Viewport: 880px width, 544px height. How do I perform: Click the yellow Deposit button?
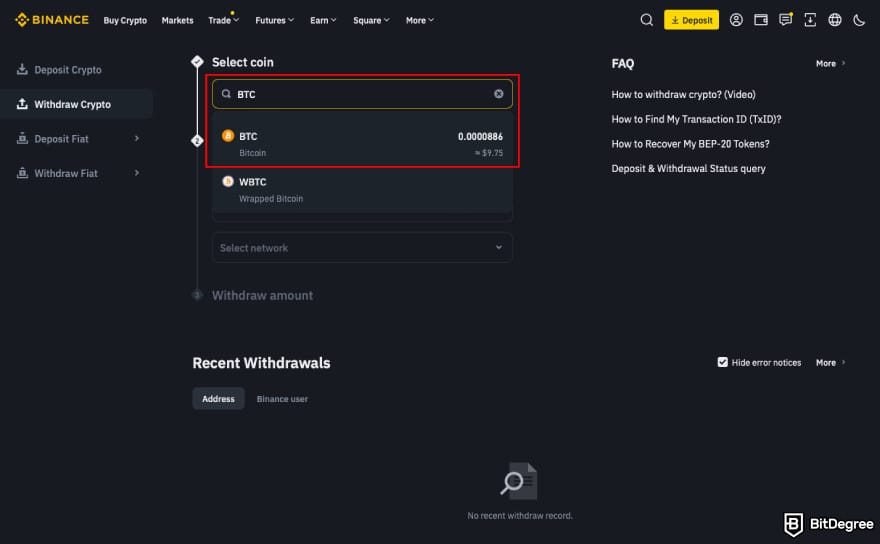pos(691,20)
